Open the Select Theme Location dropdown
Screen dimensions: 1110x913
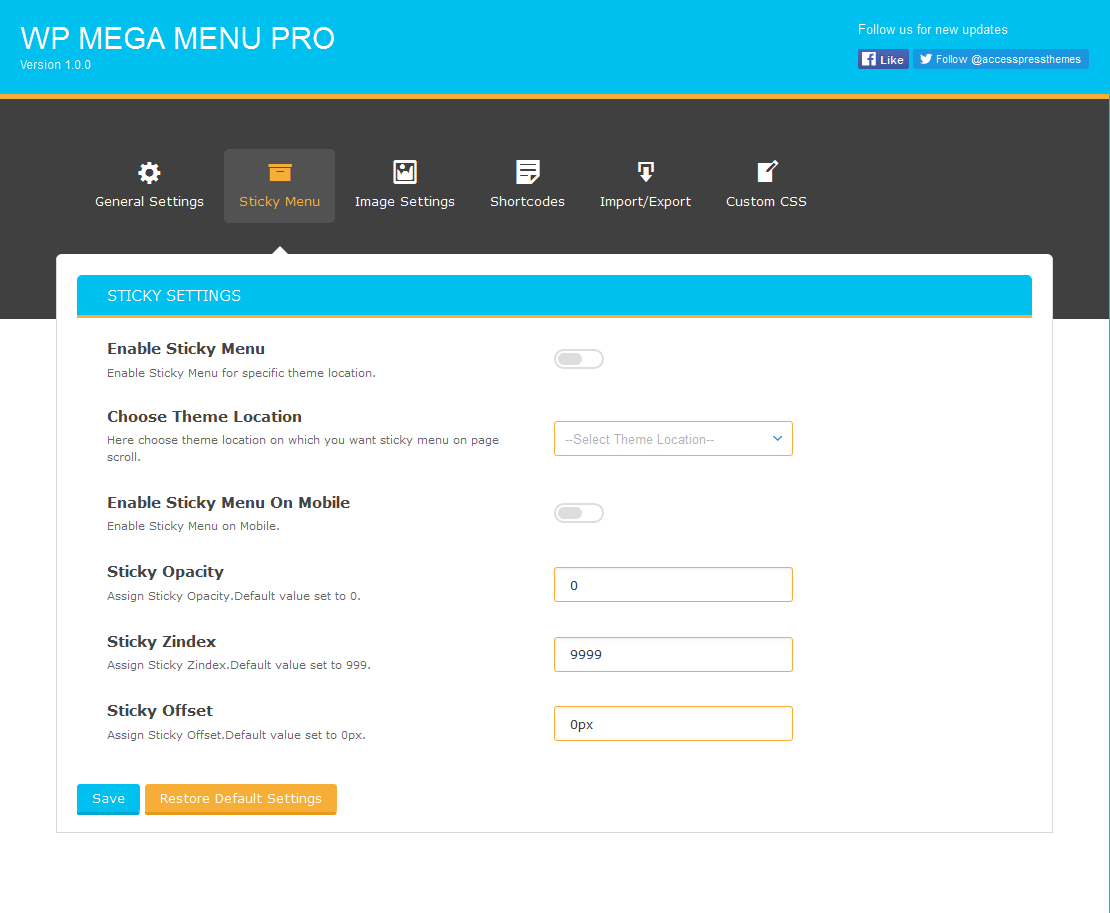673,439
